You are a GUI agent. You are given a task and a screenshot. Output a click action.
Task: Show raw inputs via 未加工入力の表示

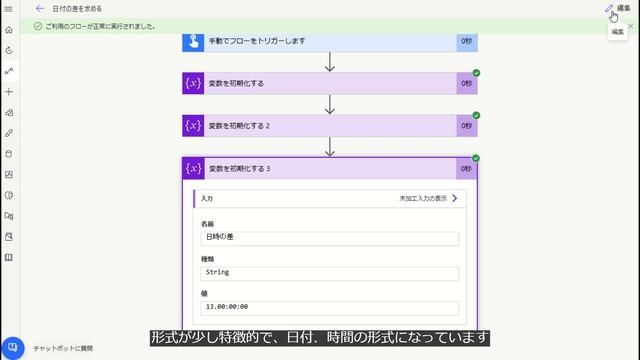coord(423,198)
